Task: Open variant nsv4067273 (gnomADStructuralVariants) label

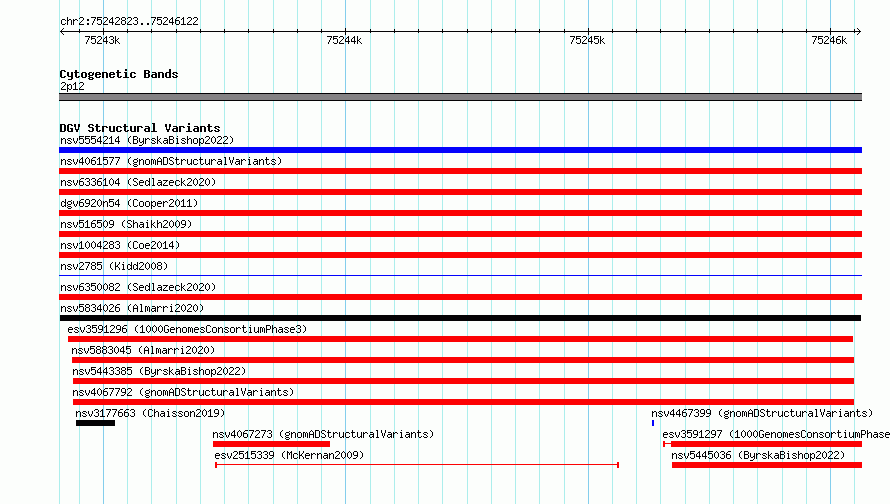Action: click(x=323, y=434)
